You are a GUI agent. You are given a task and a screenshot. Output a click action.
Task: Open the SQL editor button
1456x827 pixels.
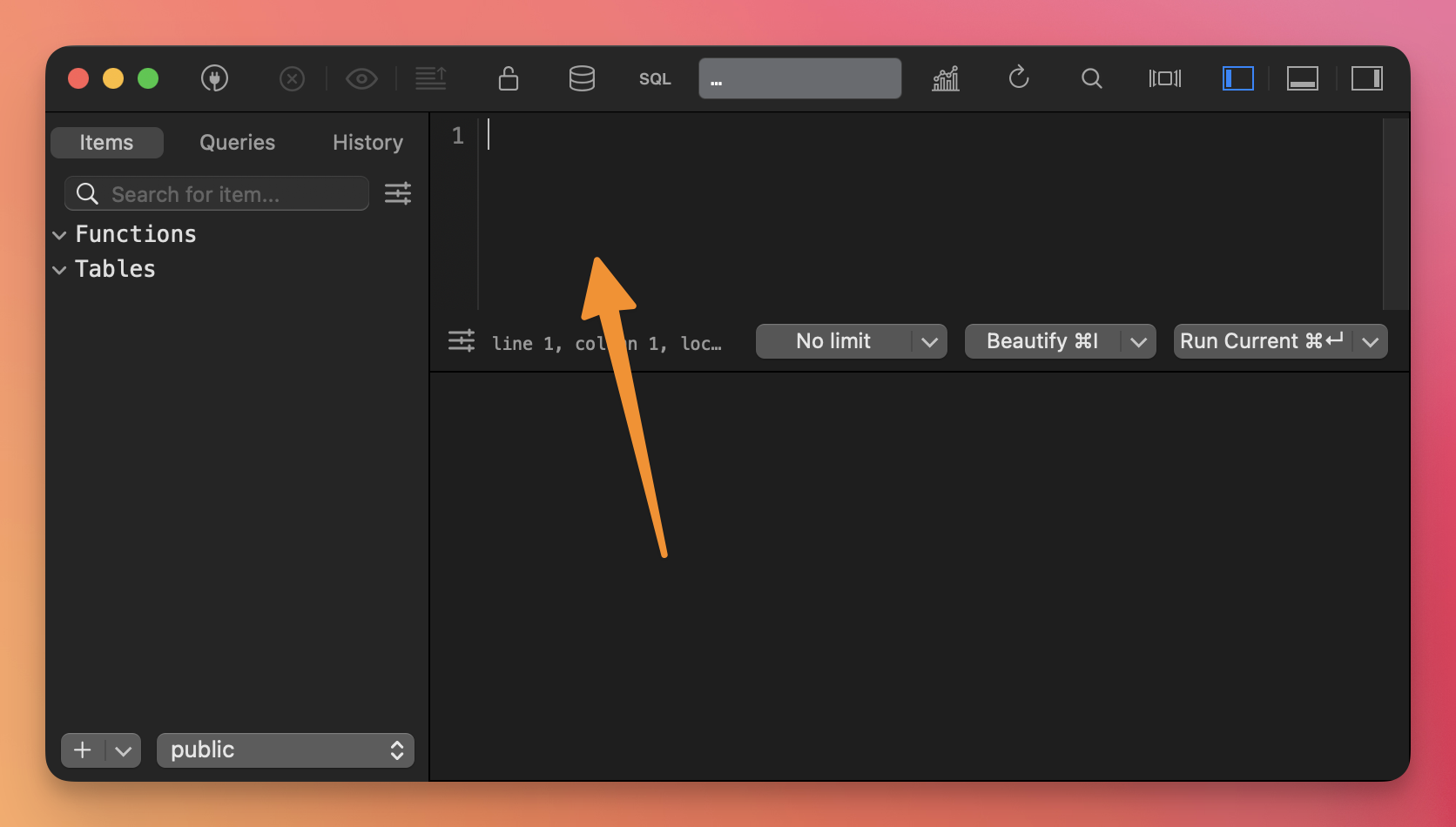pyautogui.click(x=655, y=79)
